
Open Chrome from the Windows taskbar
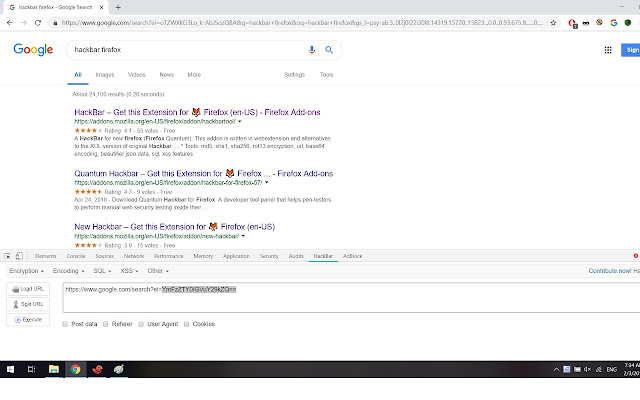tap(75, 369)
